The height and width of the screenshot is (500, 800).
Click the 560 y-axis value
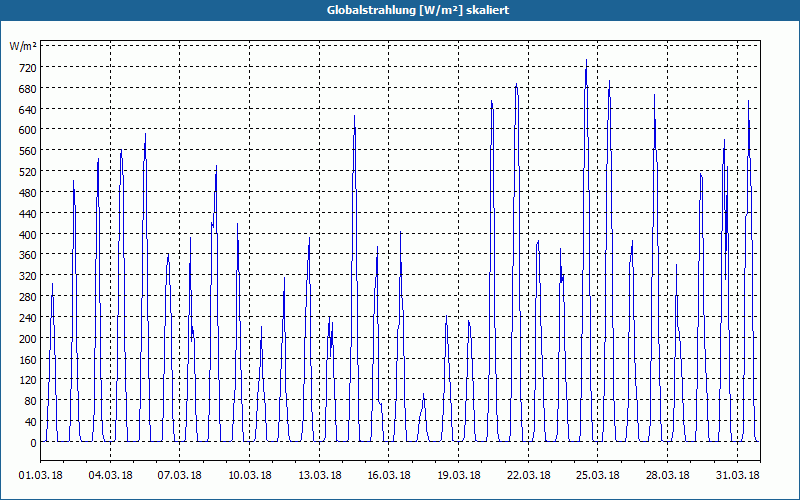[x=28, y=151]
